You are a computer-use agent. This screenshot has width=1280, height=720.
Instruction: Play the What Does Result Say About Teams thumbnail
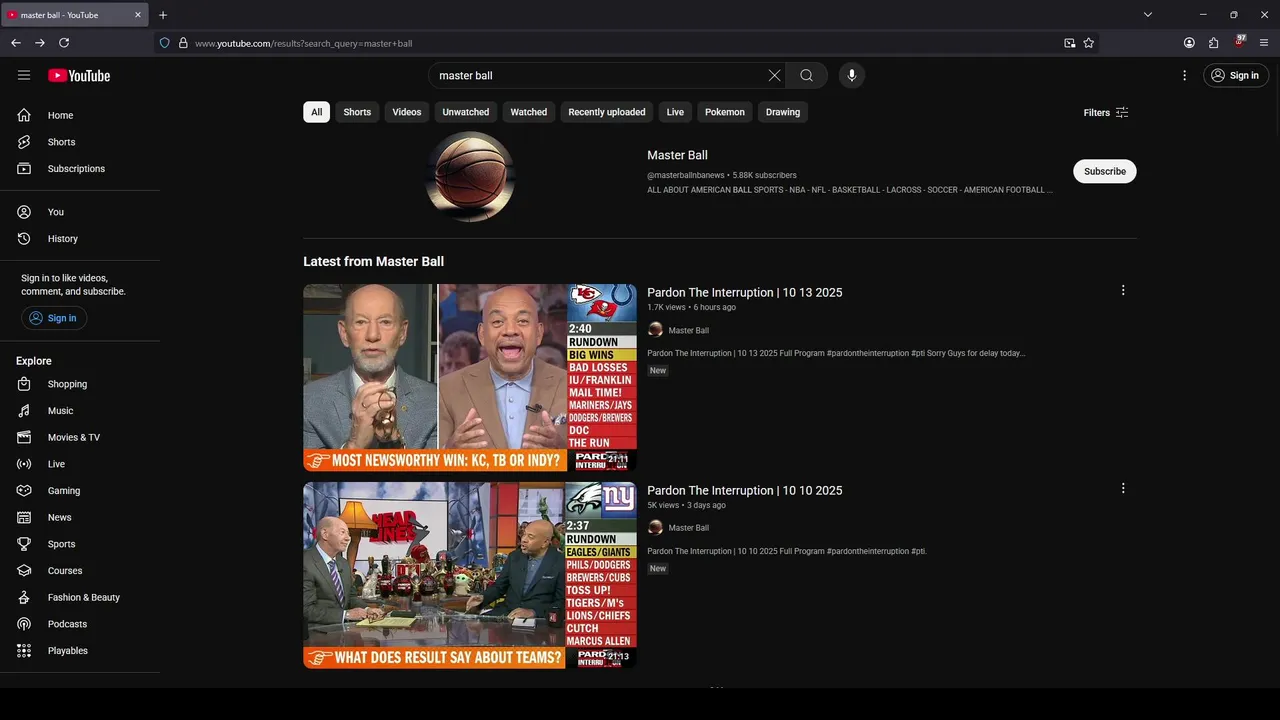coord(470,575)
